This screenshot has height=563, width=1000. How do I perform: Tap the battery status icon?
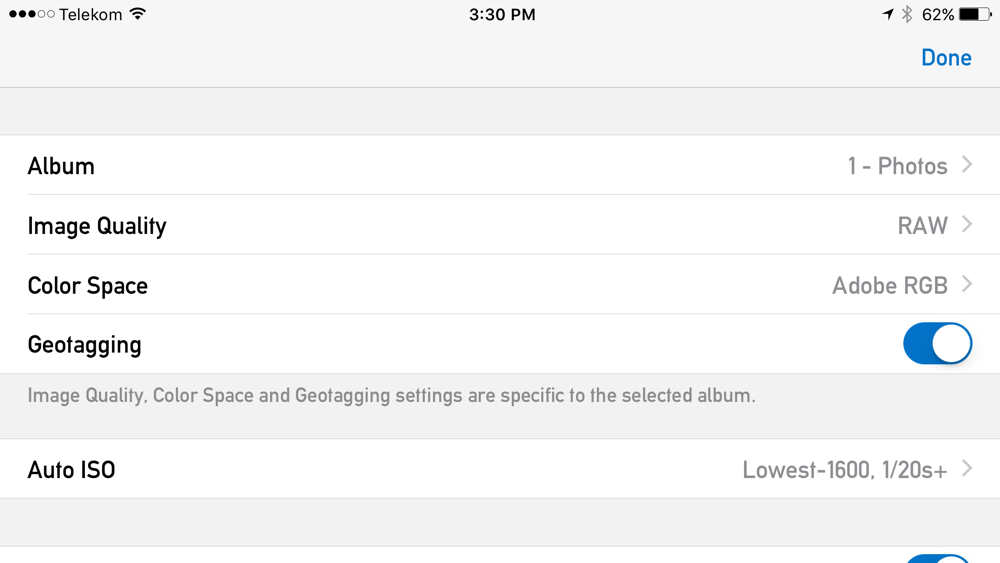976,14
